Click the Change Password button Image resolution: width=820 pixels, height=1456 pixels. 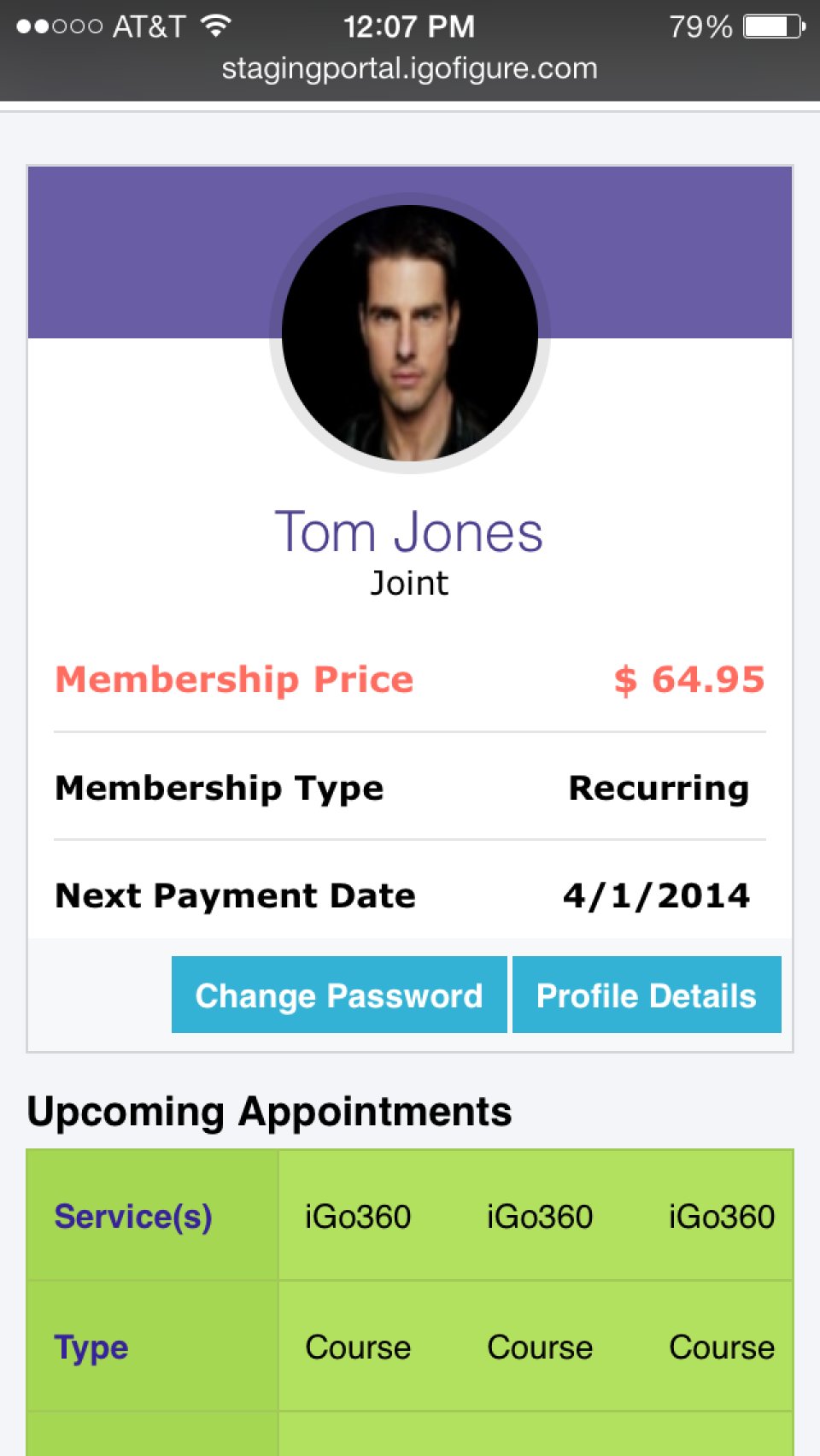(x=339, y=995)
